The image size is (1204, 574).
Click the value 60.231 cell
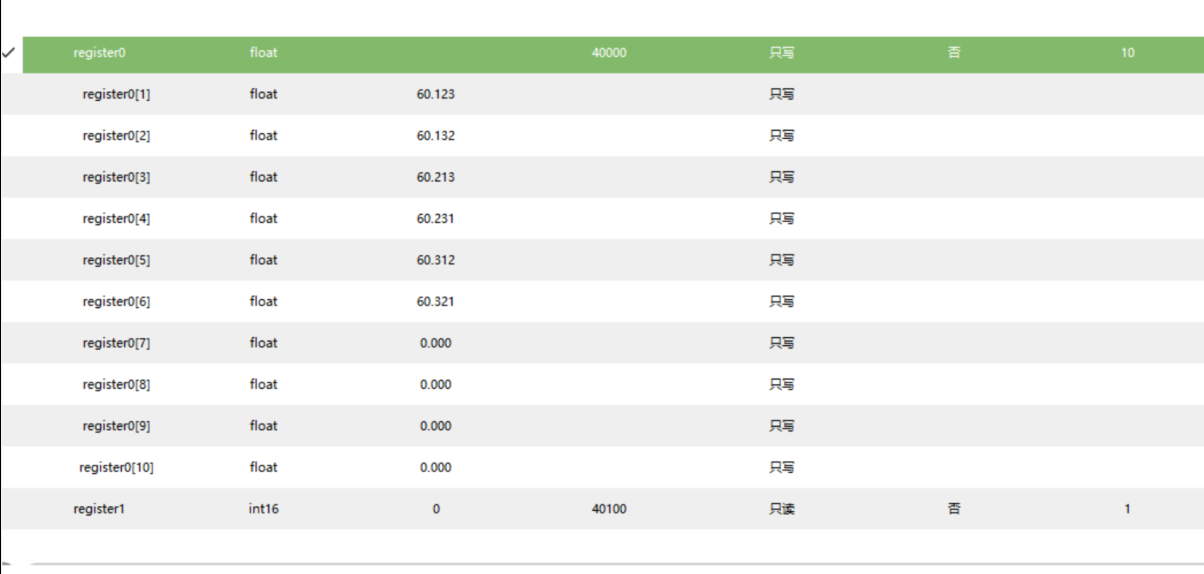[x=435, y=219]
